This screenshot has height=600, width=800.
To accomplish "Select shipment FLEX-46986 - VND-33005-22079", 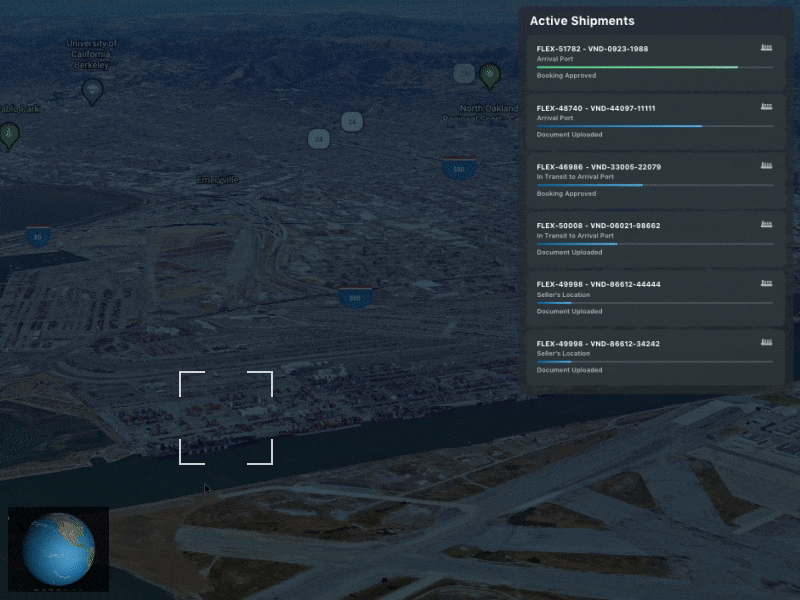I will 655,181.
